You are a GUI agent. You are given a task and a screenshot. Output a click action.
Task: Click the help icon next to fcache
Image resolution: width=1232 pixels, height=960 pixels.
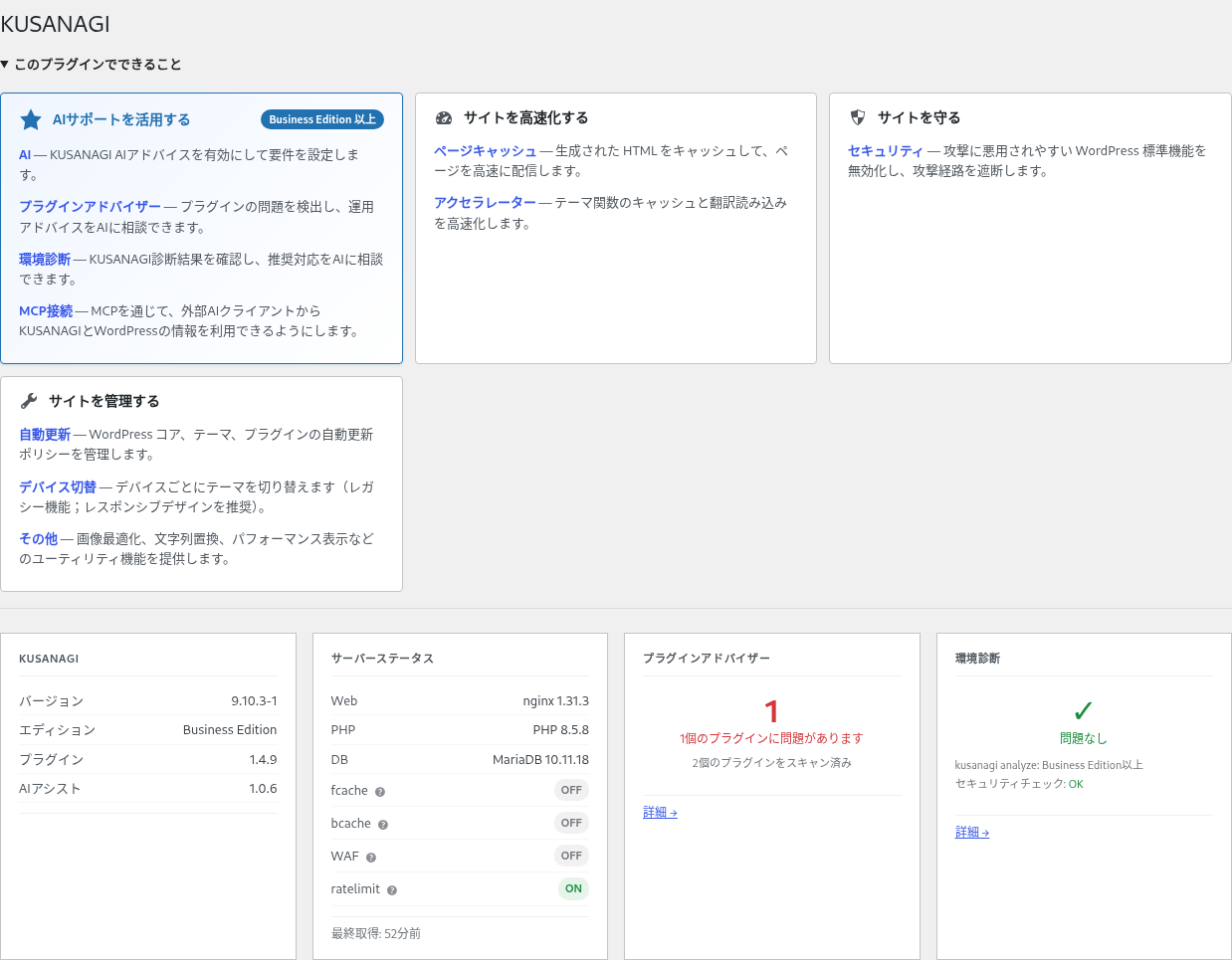380,792
